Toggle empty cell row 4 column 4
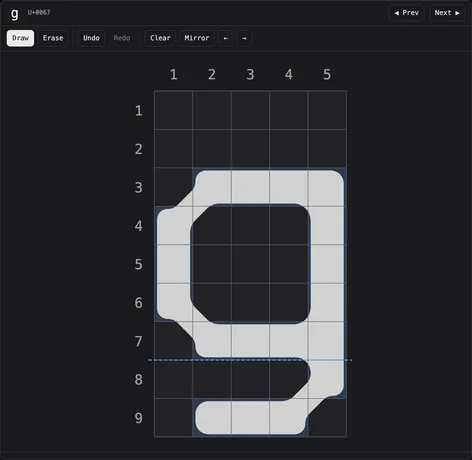This screenshot has height=460, width=472. tap(289, 226)
